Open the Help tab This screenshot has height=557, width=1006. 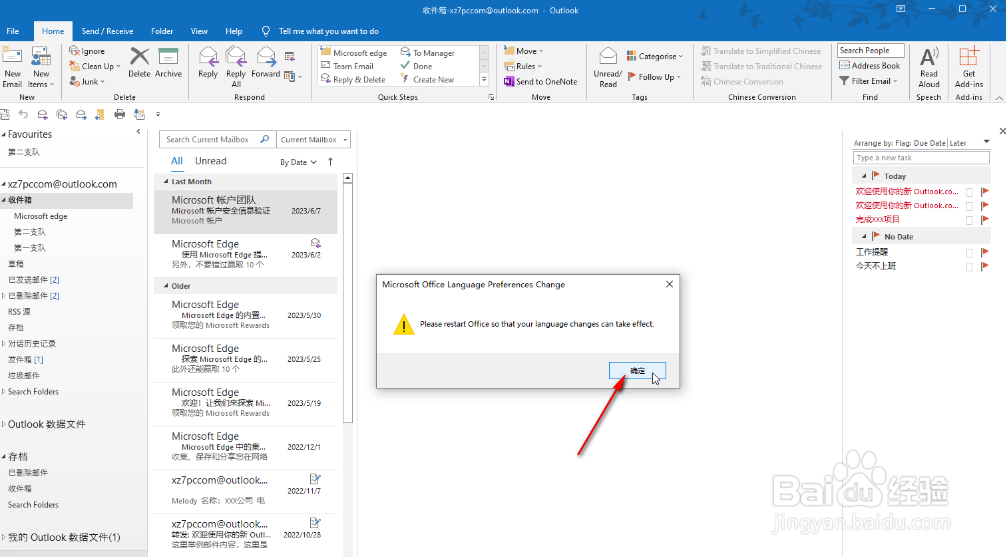234,31
